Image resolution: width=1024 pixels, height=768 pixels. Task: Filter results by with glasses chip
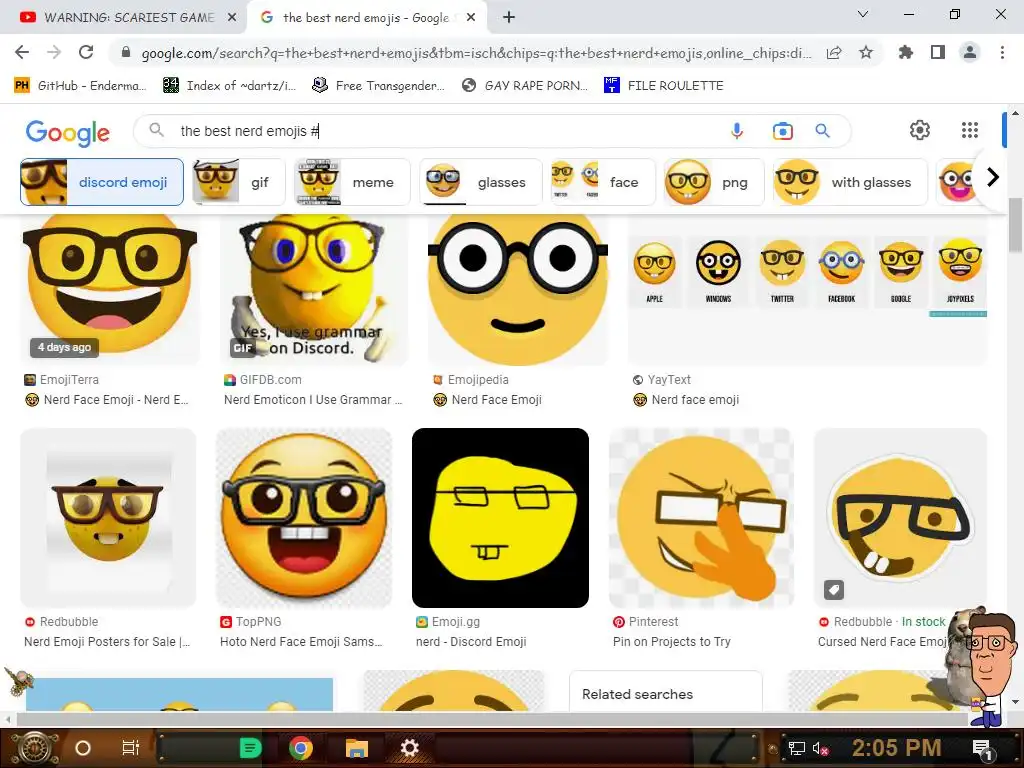(850, 182)
